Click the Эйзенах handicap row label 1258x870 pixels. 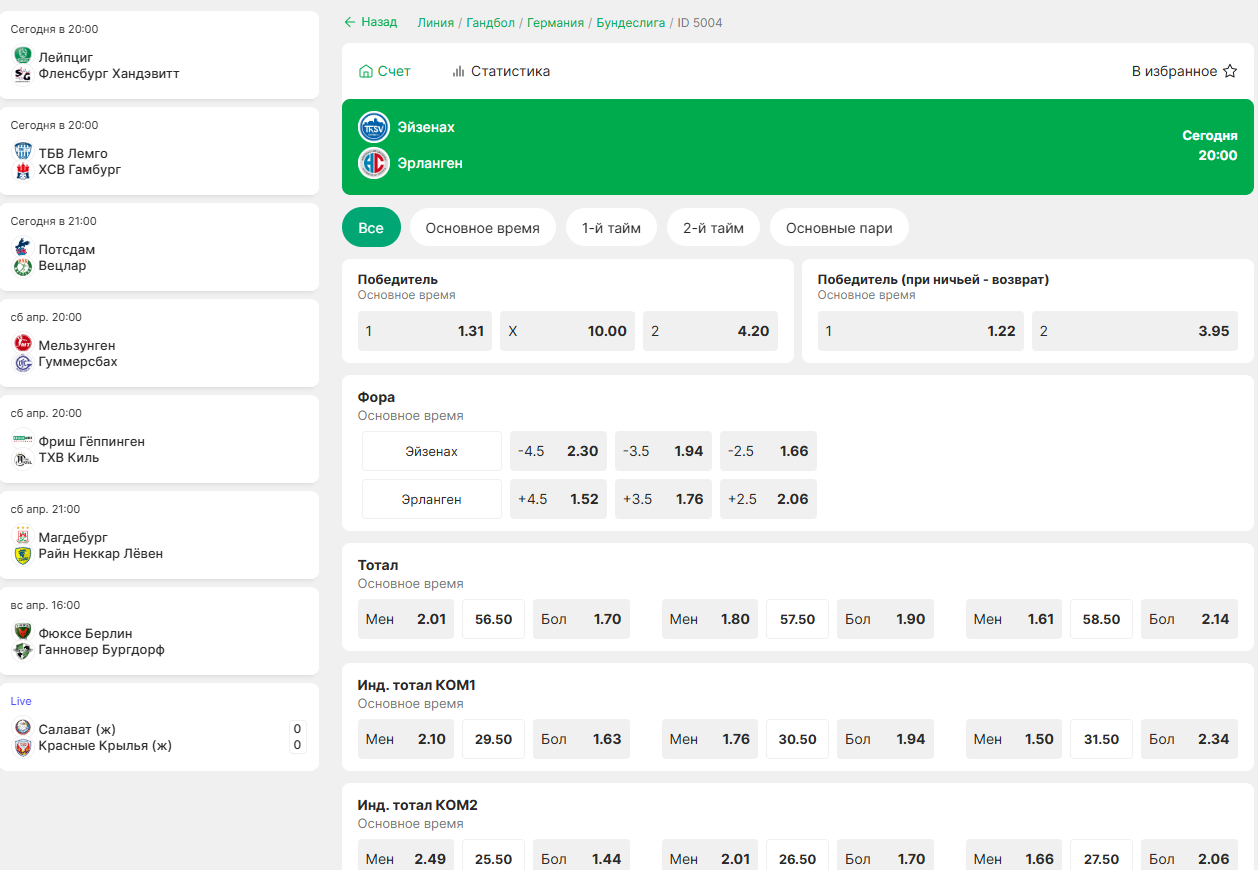(432, 451)
